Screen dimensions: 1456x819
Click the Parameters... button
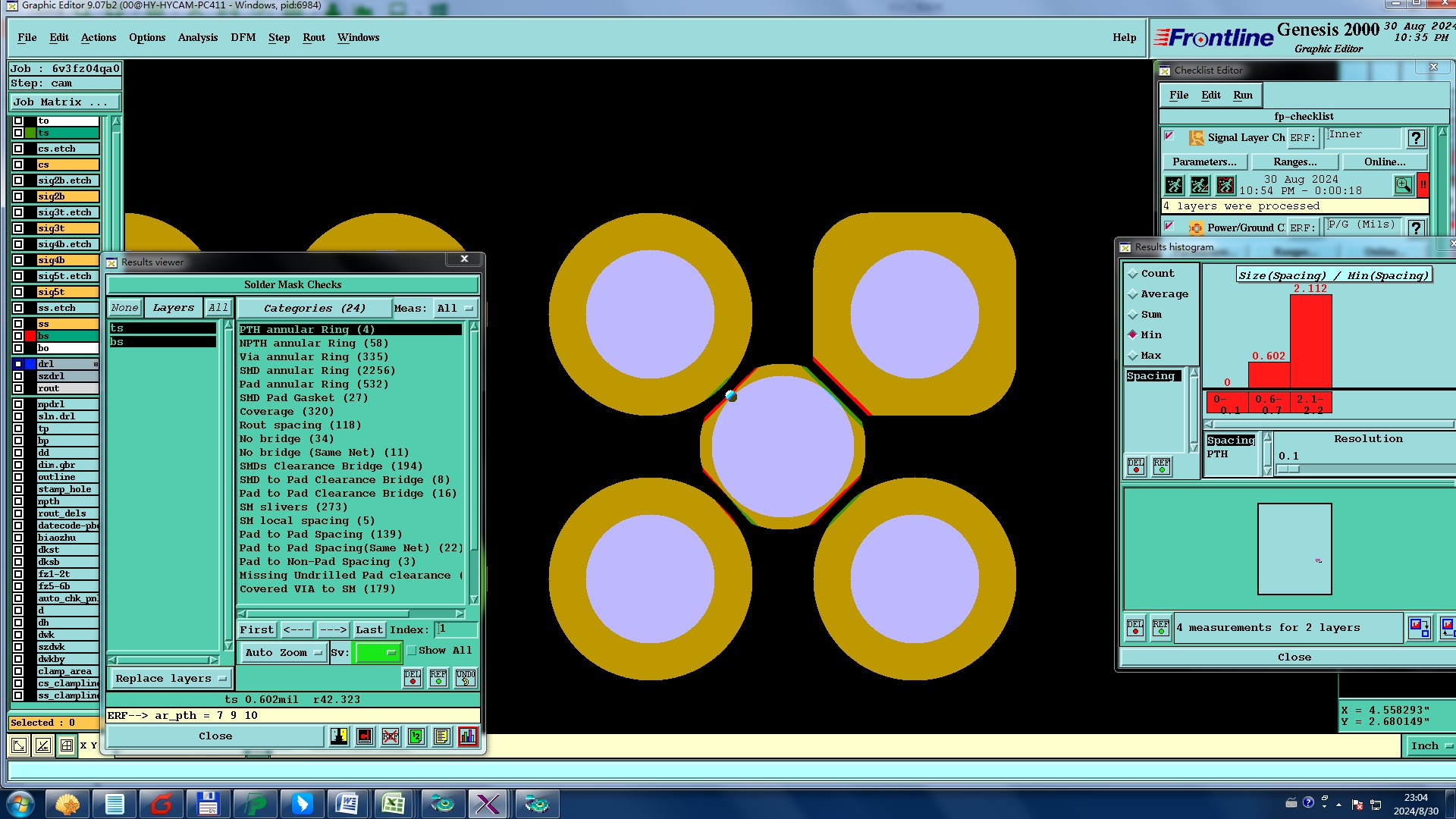(1203, 162)
